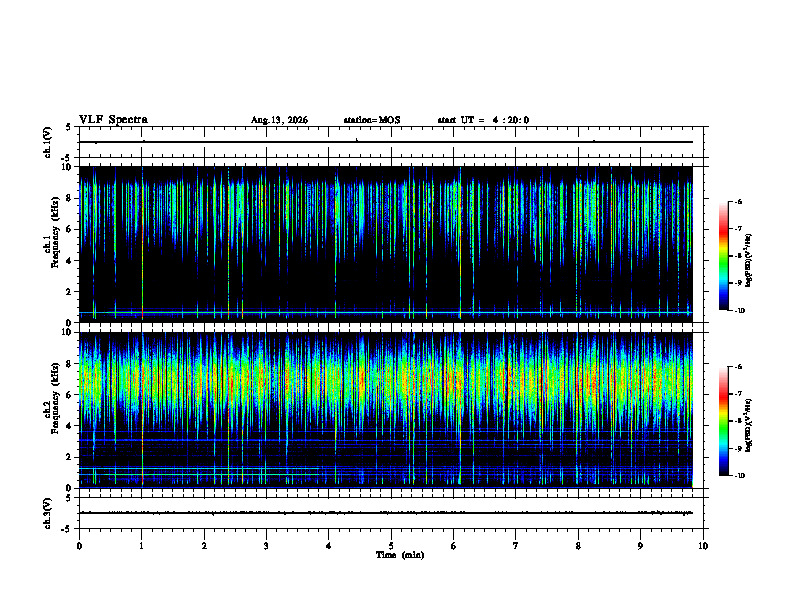Click the "2" frequency tick of ch.2 spectrogram
This screenshot has width=792, height=612.
click(x=70, y=457)
